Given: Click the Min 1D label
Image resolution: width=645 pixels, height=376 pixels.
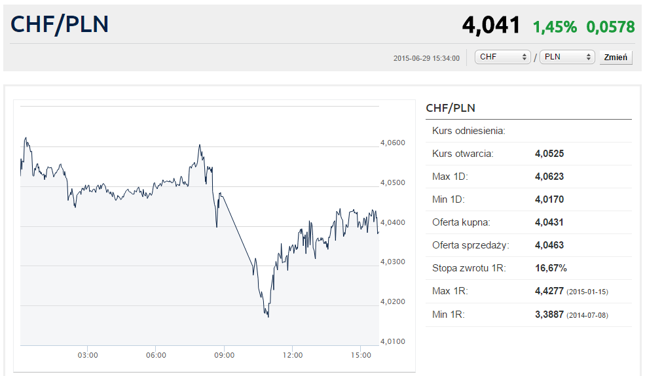Looking at the screenshot, I should click(x=448, y=200).
